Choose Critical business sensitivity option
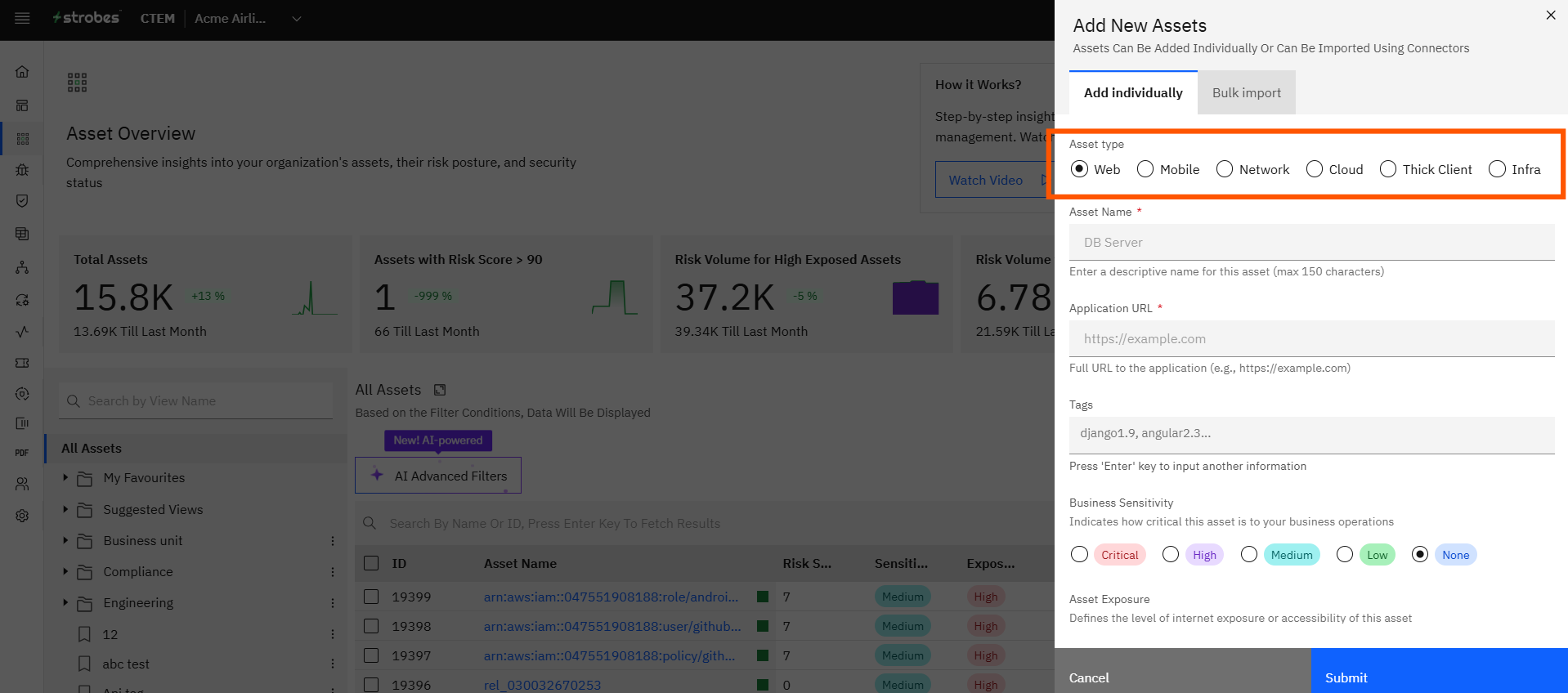The width and height of the screenshot is (1568, 693). pos(1080,555)
